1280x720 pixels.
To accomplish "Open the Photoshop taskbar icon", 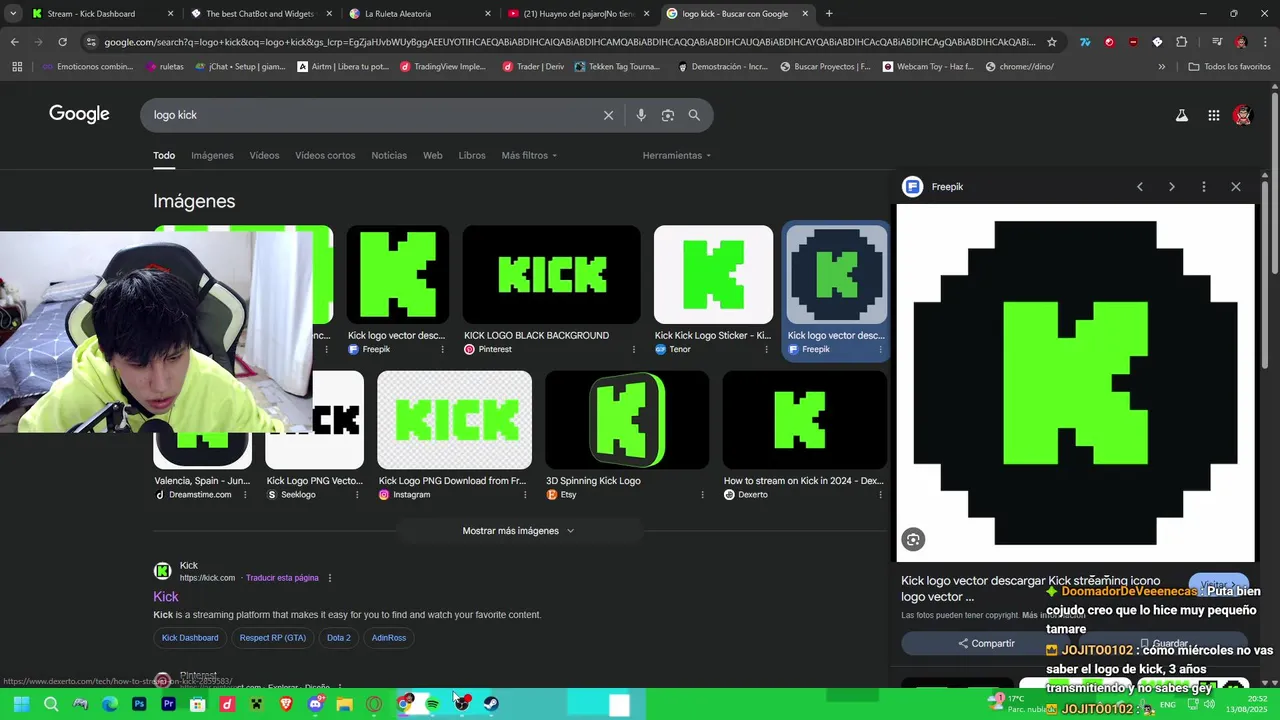I will pyautogui.click(x=139, y=704).
